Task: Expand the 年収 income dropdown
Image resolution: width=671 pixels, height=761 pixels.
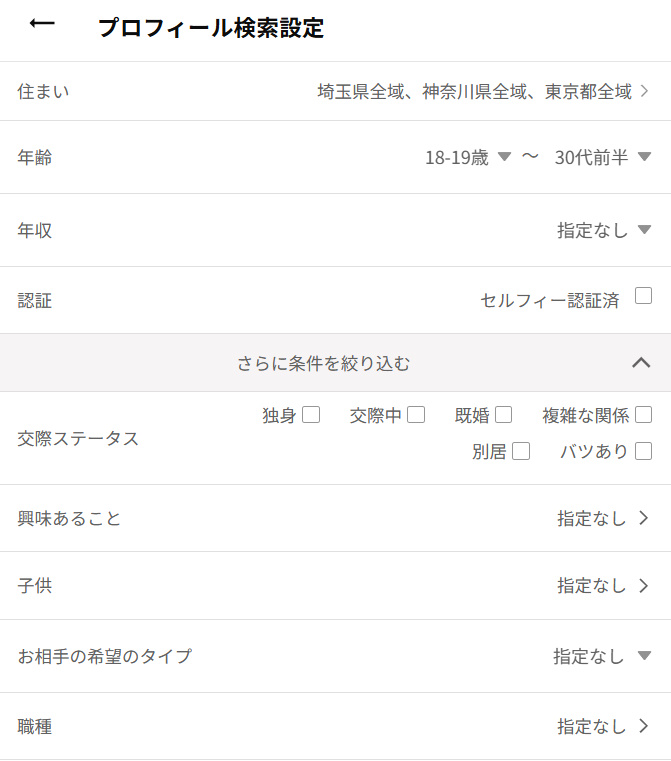Action: [604, 230]
